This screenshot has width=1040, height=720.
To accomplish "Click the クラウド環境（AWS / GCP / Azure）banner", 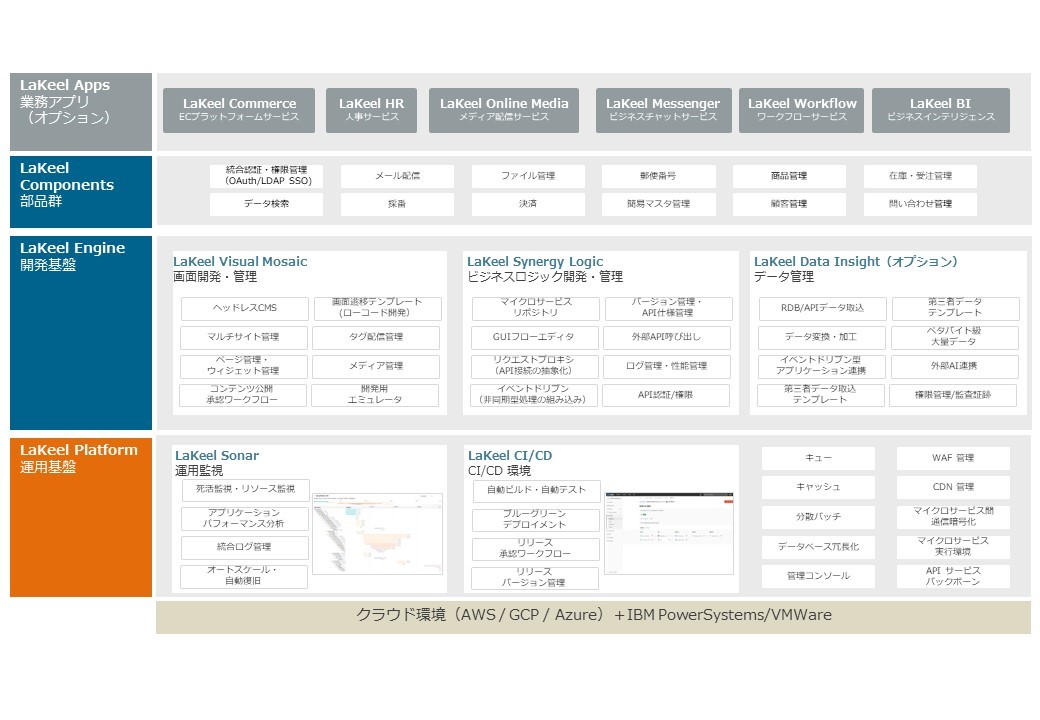I will (x=595, y=614).
